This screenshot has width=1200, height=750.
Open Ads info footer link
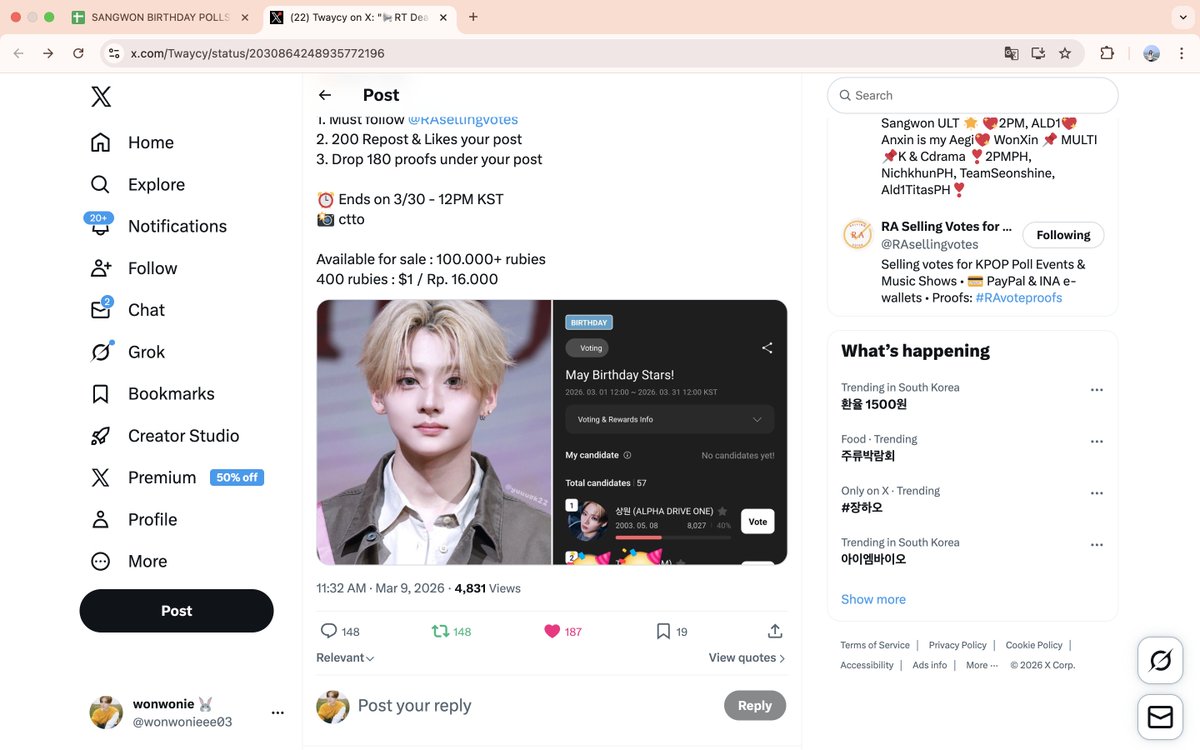click(x=929, y=665)
